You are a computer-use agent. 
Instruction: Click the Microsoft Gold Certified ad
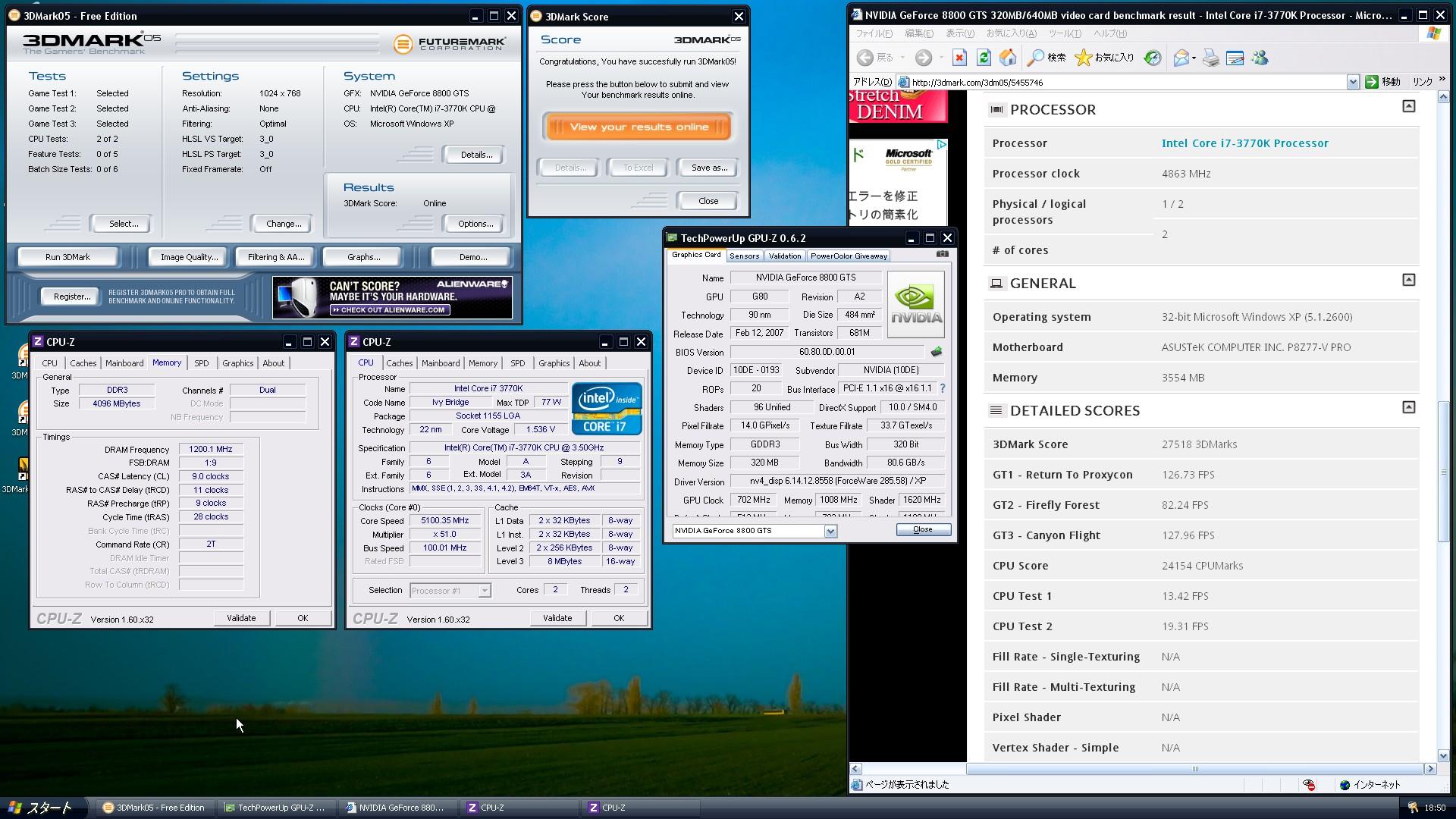point(899,182)
